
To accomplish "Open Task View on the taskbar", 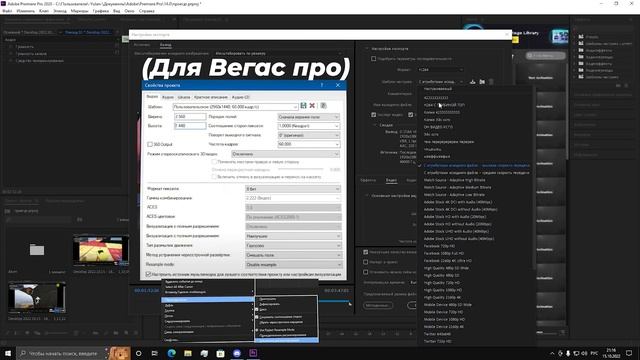I will coord(155,353).
